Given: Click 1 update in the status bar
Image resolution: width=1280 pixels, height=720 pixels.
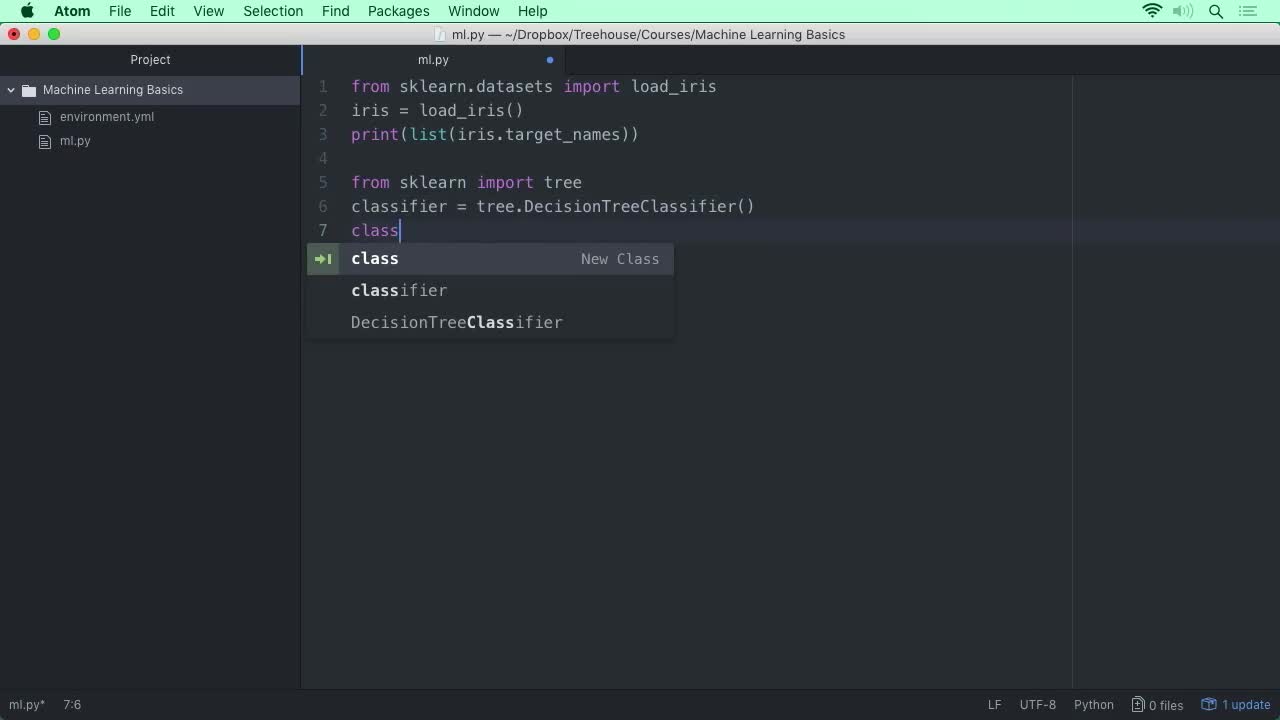Looking at the screenshot, I should tap(1245, 704).
